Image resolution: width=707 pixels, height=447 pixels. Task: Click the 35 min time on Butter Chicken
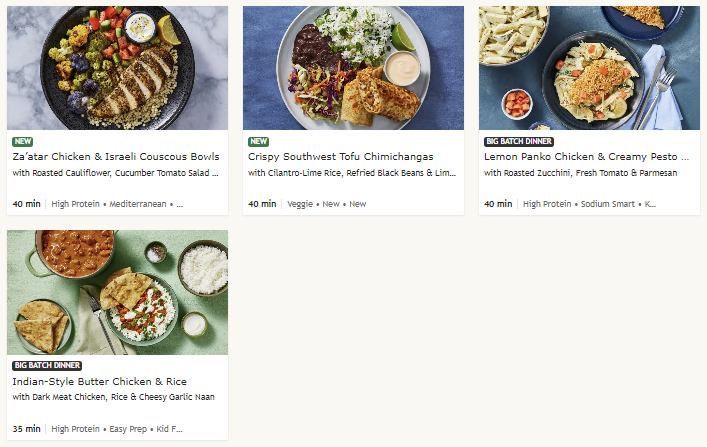[x=27, y=428]
